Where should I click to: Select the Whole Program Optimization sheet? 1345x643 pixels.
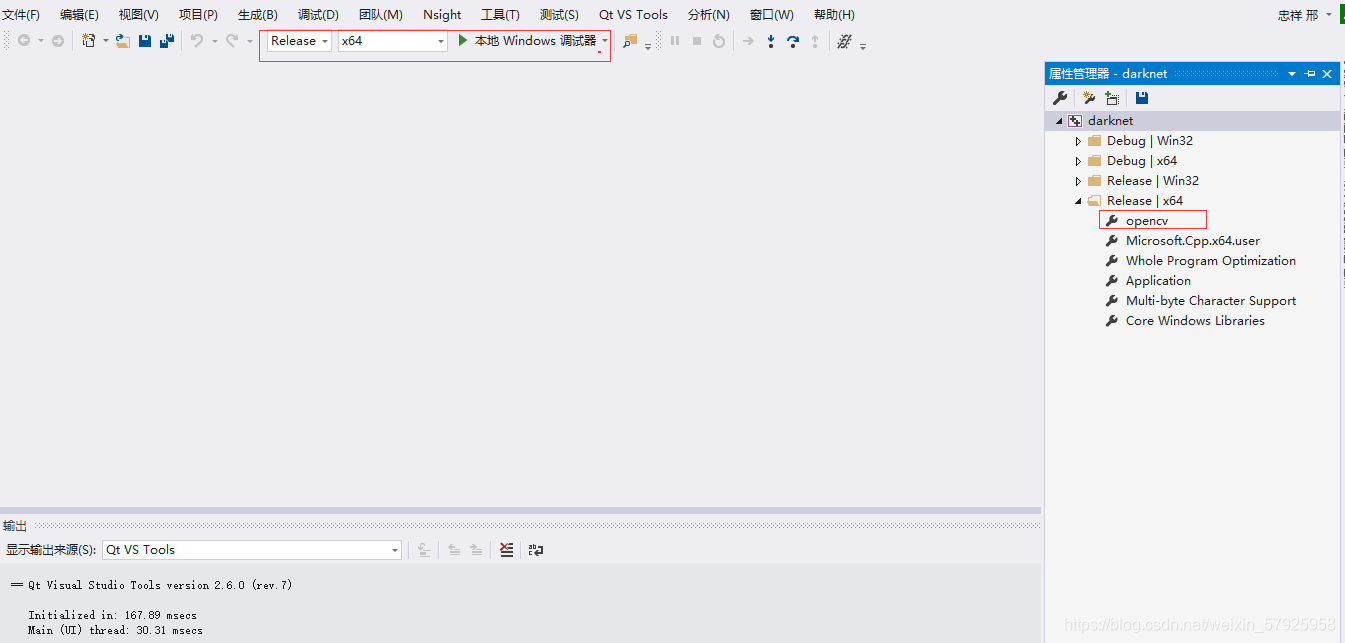click(x=1210, y=261)
